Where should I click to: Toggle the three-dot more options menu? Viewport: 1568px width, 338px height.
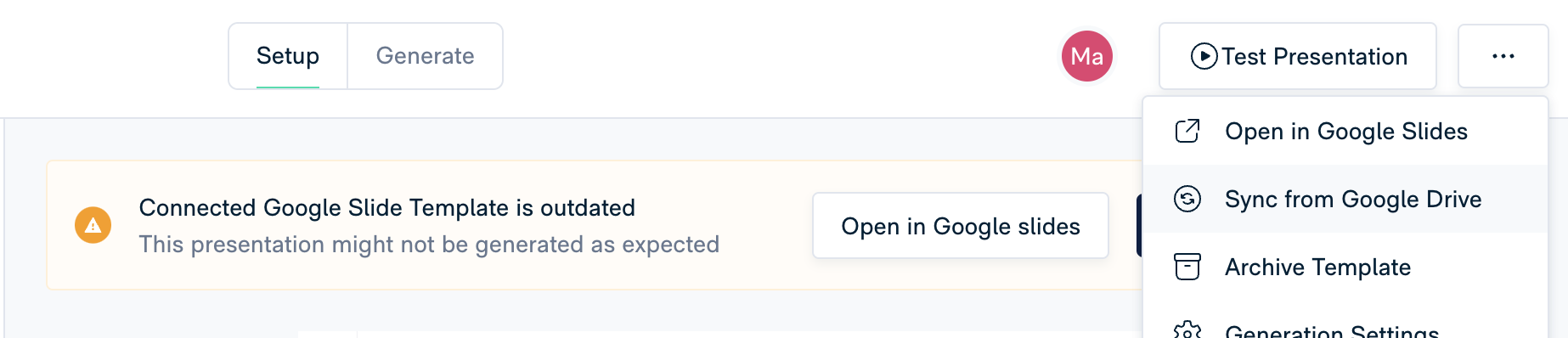coord(1503,56)
